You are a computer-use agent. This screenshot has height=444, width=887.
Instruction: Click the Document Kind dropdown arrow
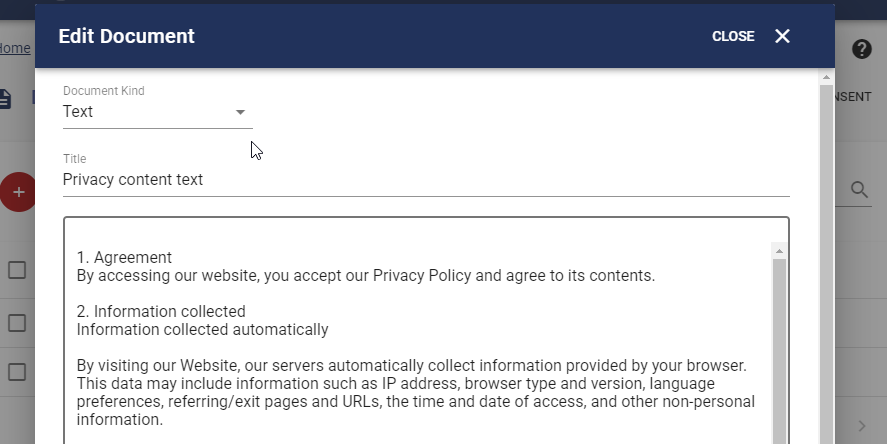240,112
